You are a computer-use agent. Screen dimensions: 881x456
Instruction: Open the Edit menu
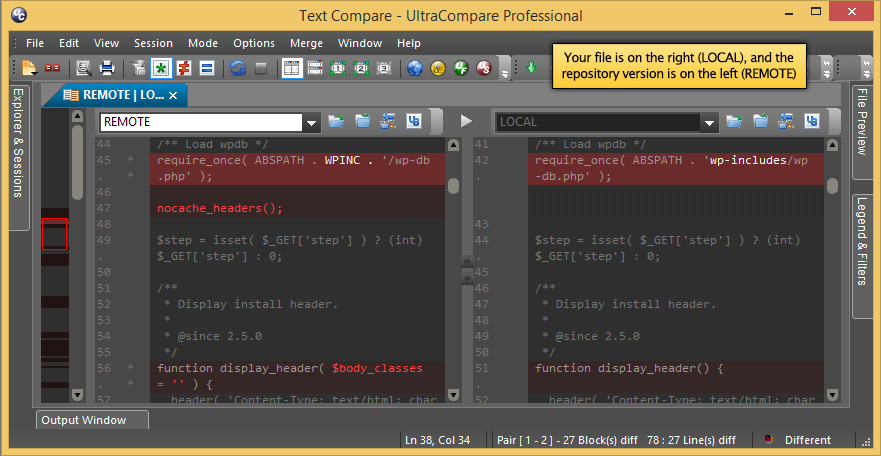coord(69,43)
